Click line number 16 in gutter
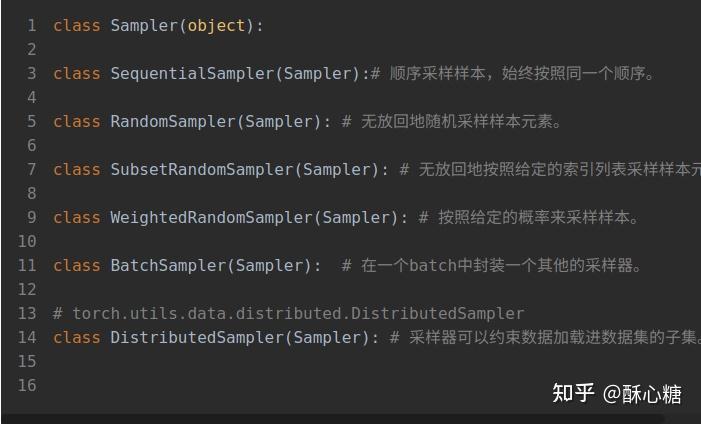Image resolution: width=701 pixels, height=424 pixels. tap(27, 385)
